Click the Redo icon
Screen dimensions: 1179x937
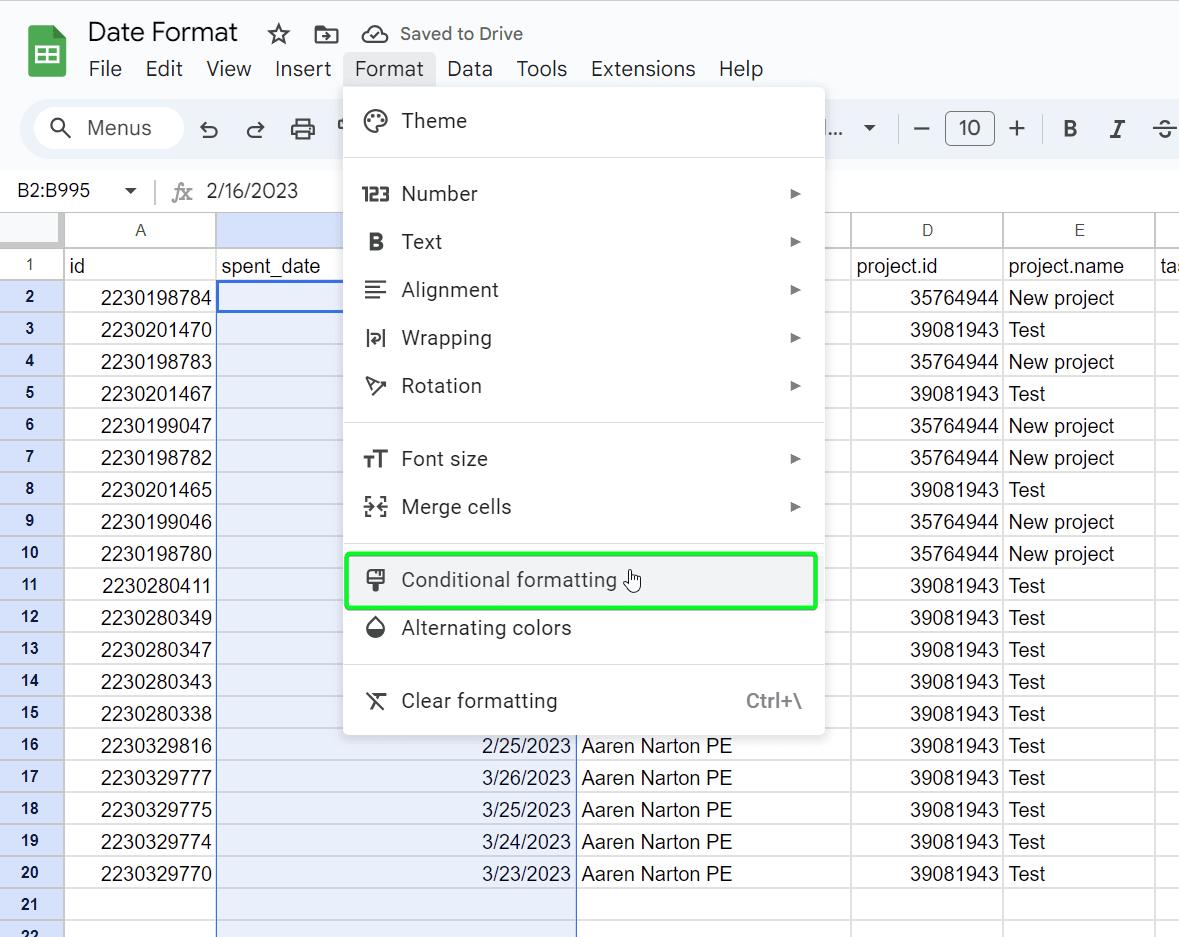click(x=253, y=128)
